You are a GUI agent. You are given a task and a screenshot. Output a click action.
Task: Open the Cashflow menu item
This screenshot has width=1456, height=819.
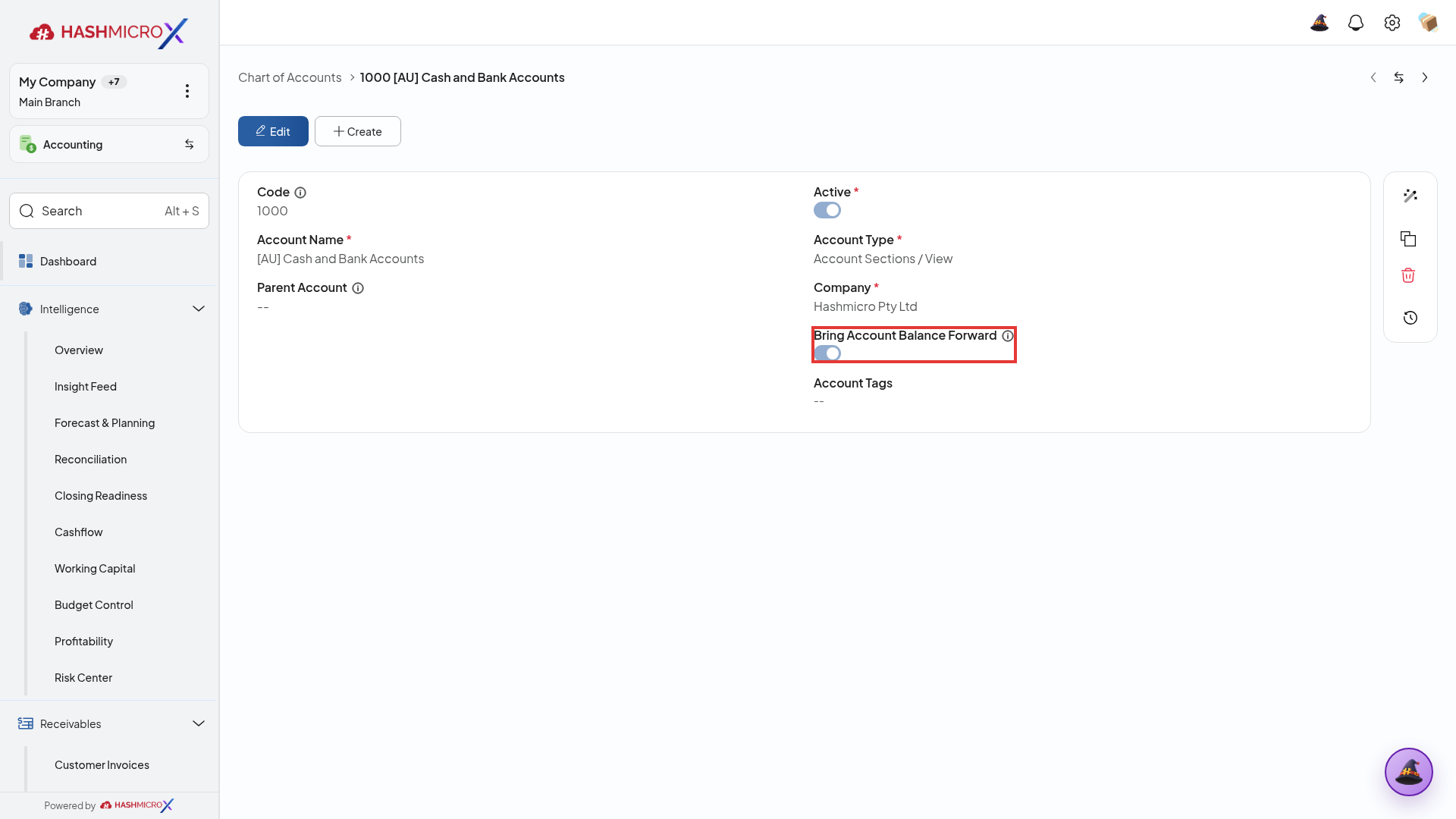pyautogui.click(x=79, y=532)
